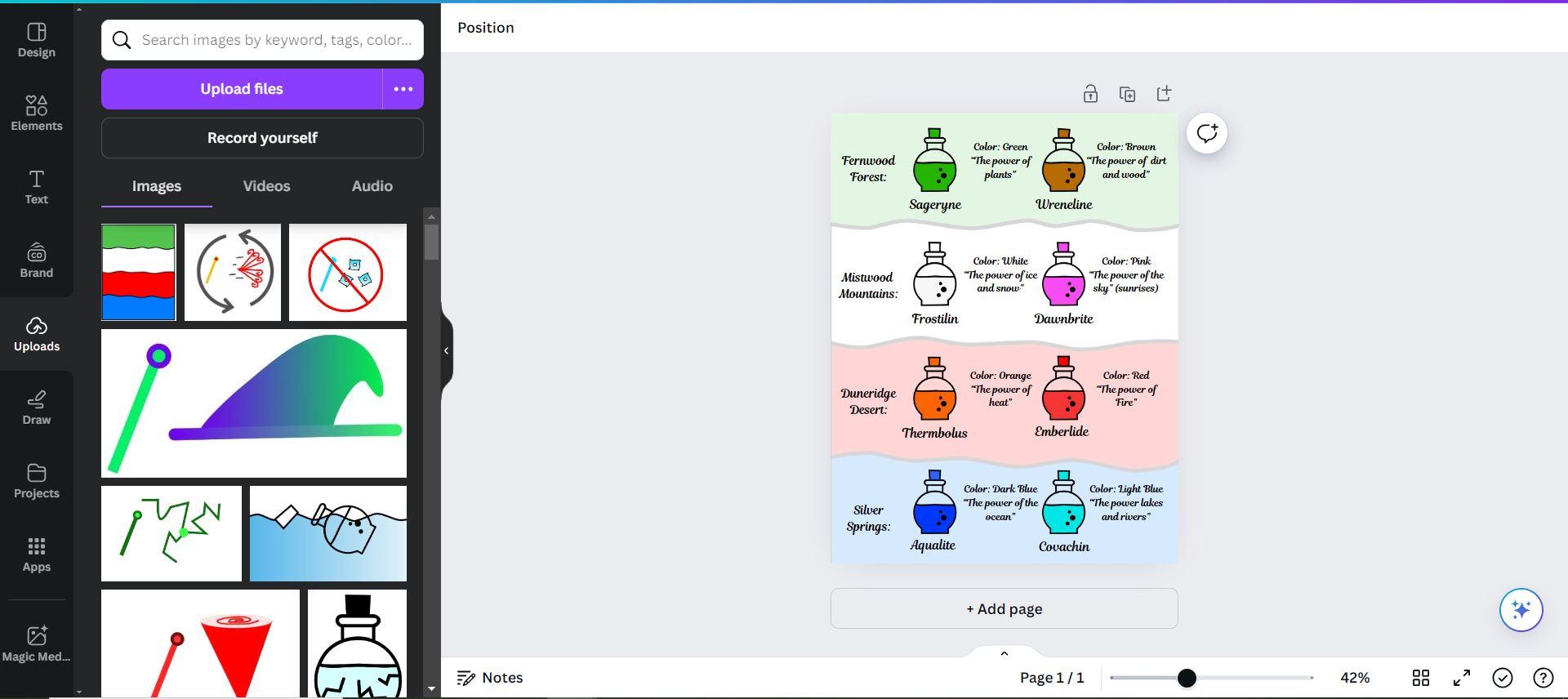Select the "Duneridge Desert:" text

tap(868, 401)
